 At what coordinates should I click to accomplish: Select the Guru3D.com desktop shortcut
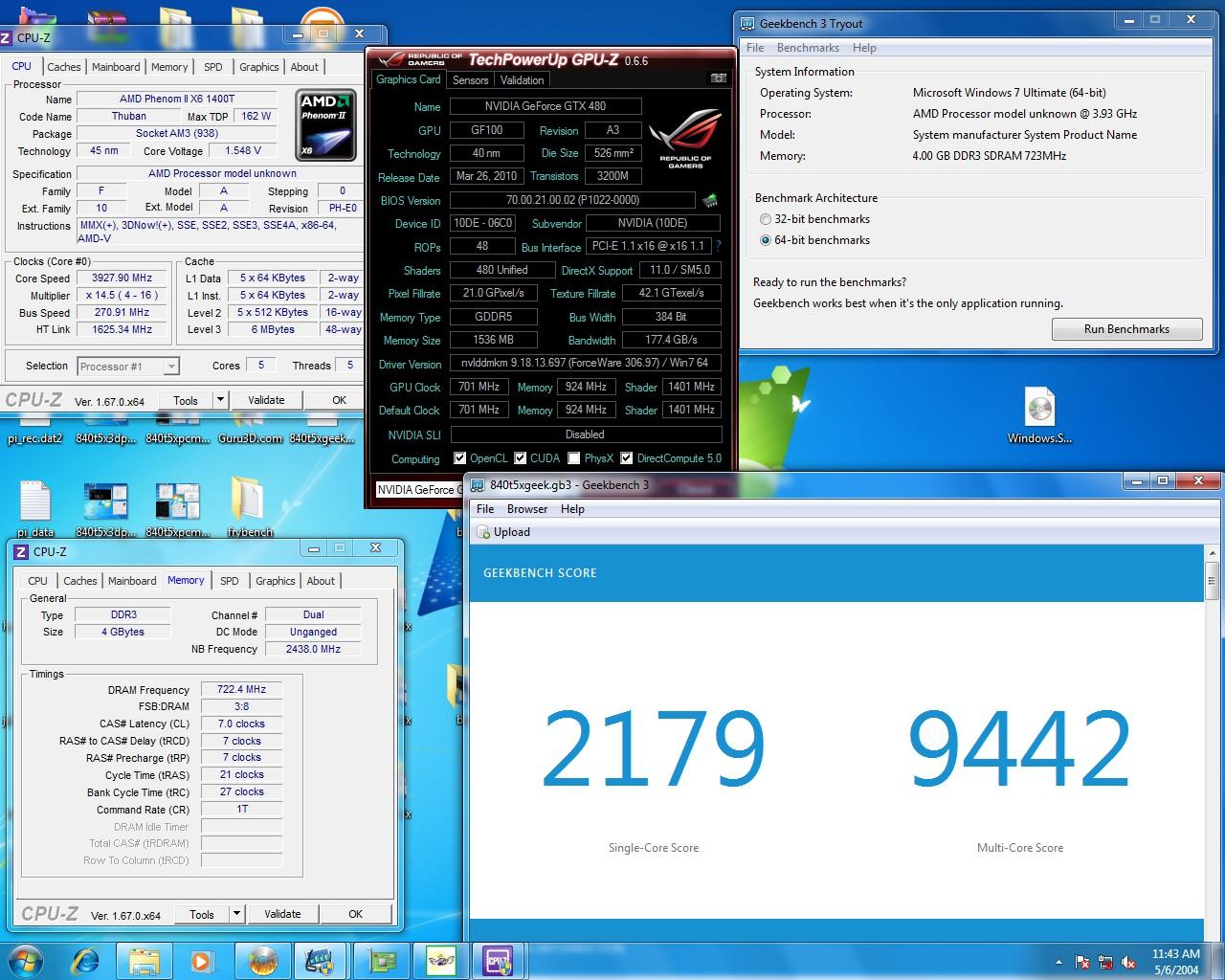pyautogui.click(x=250, y=429)
